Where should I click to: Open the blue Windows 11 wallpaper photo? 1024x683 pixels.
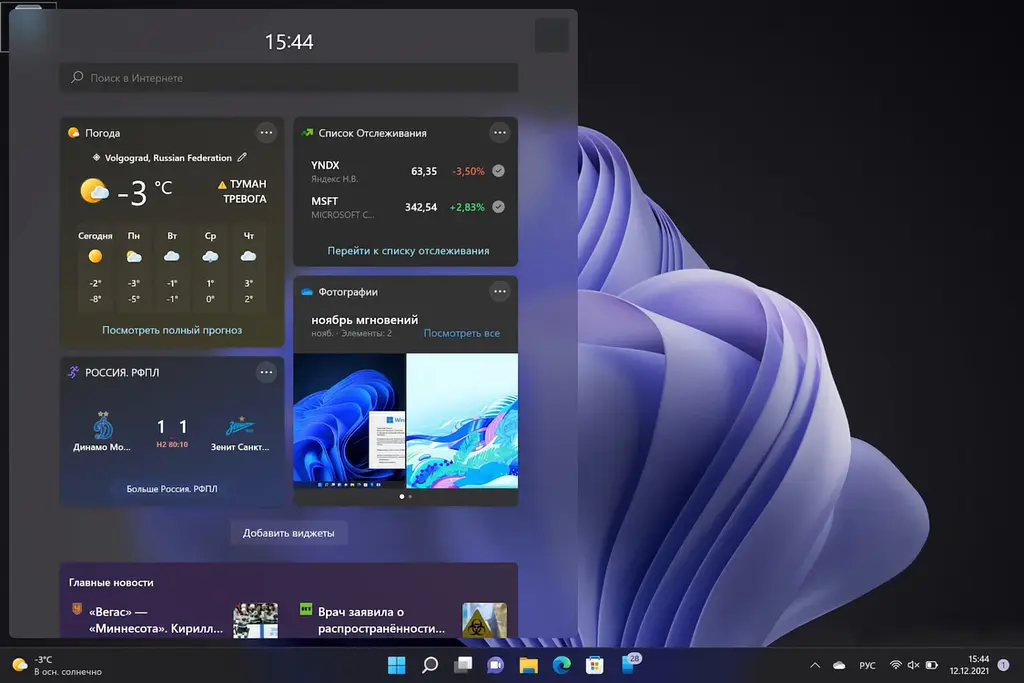[349, 421]
